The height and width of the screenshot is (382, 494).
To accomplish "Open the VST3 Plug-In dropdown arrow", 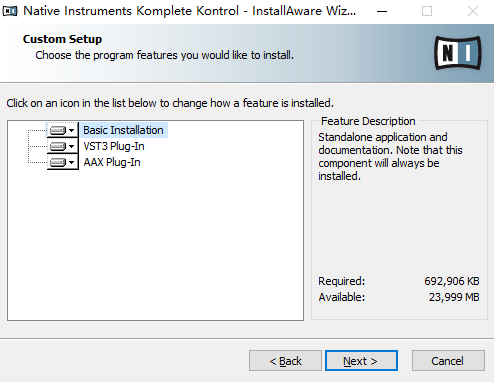I will click(71, 146).
